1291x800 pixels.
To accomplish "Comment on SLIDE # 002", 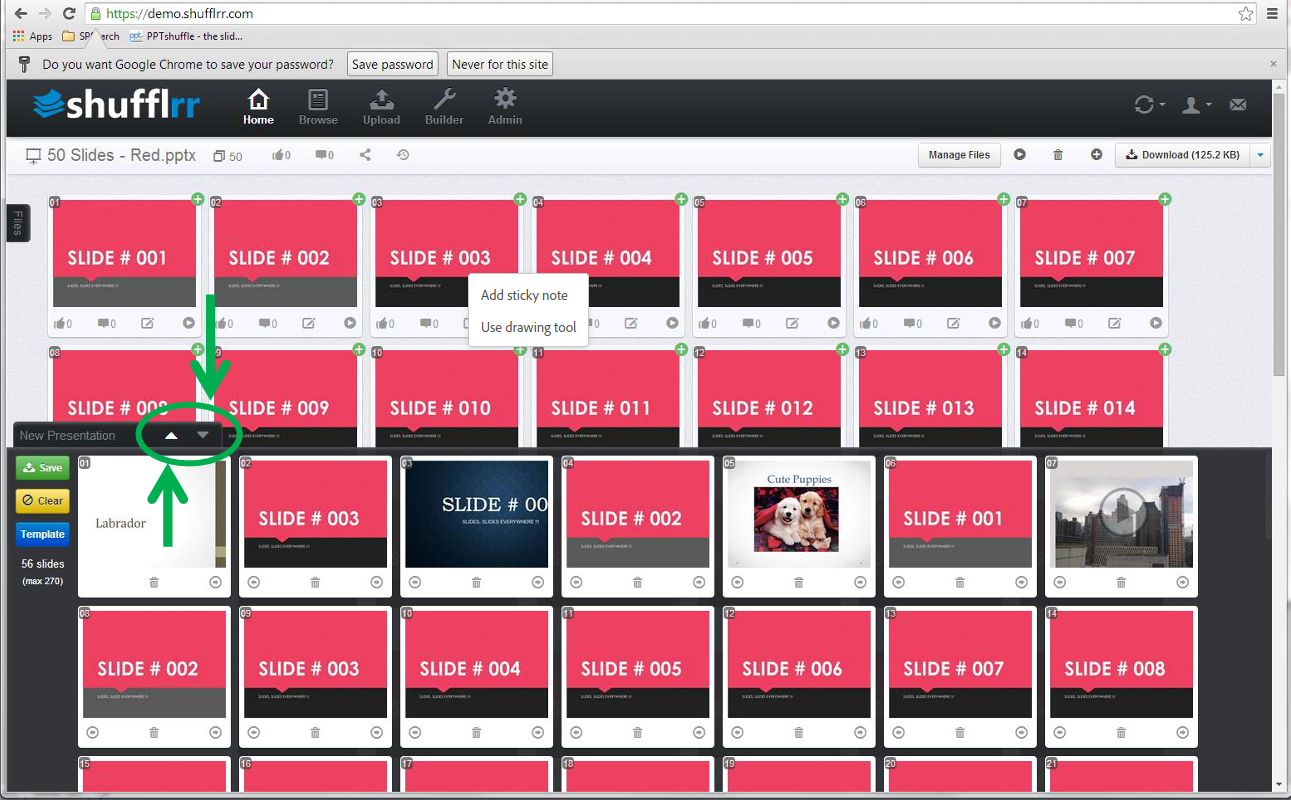I will (268, 323).
